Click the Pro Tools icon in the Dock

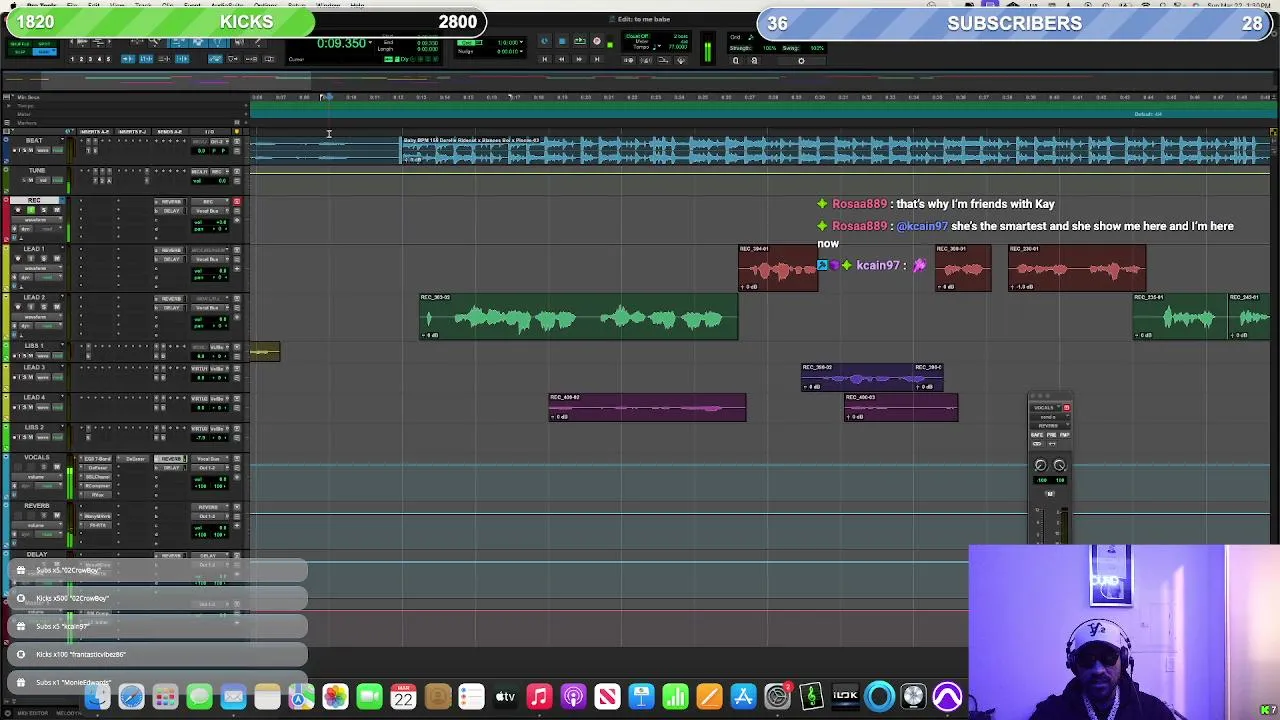click(947, 697)
